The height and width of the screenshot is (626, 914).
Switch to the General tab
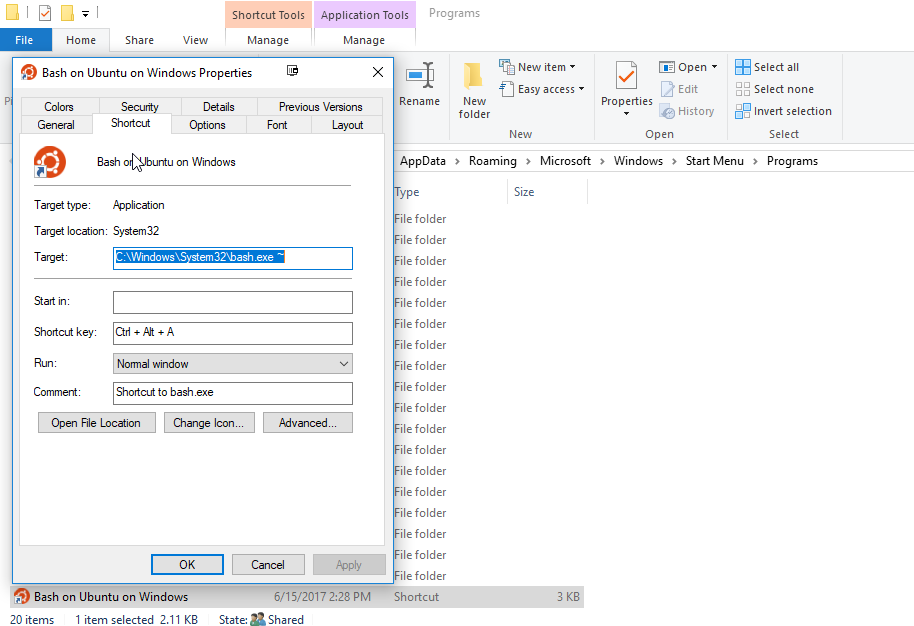coord(56,125)
